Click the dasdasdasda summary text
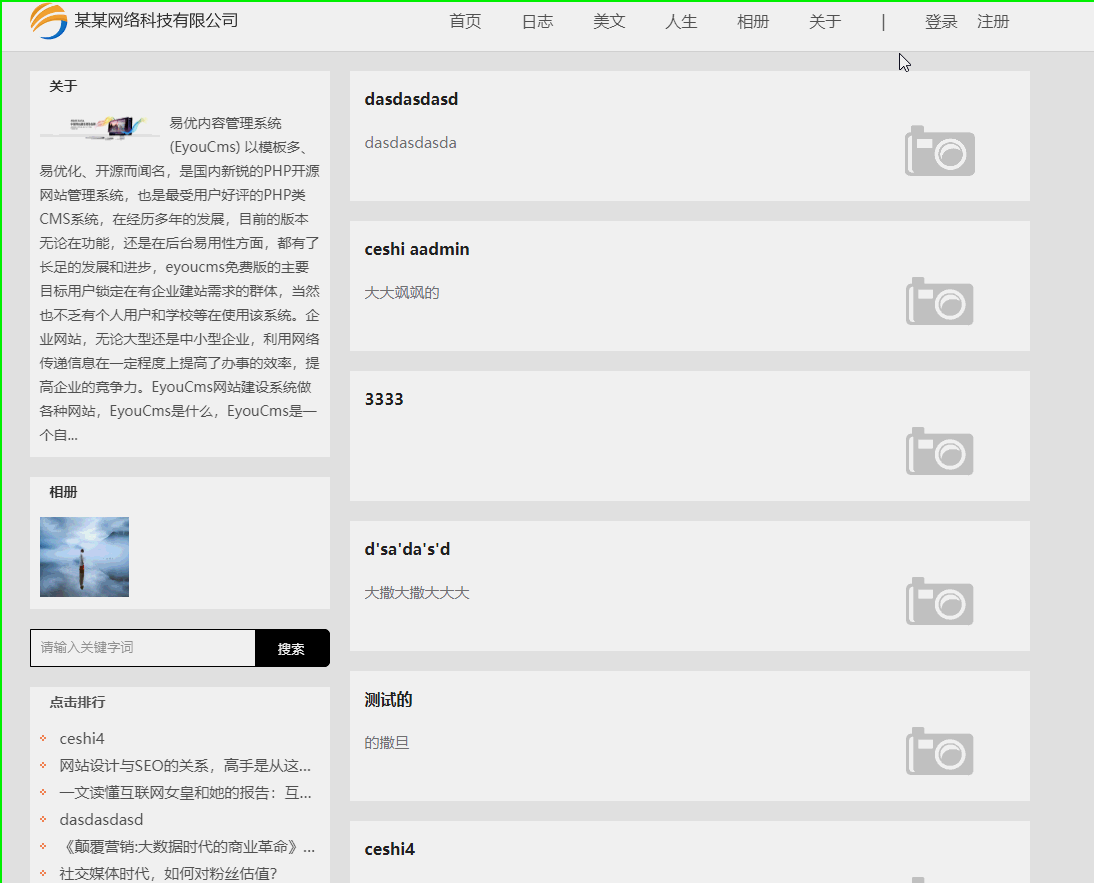The width and height of the screenshot is (1094, 883). [410, 142]
